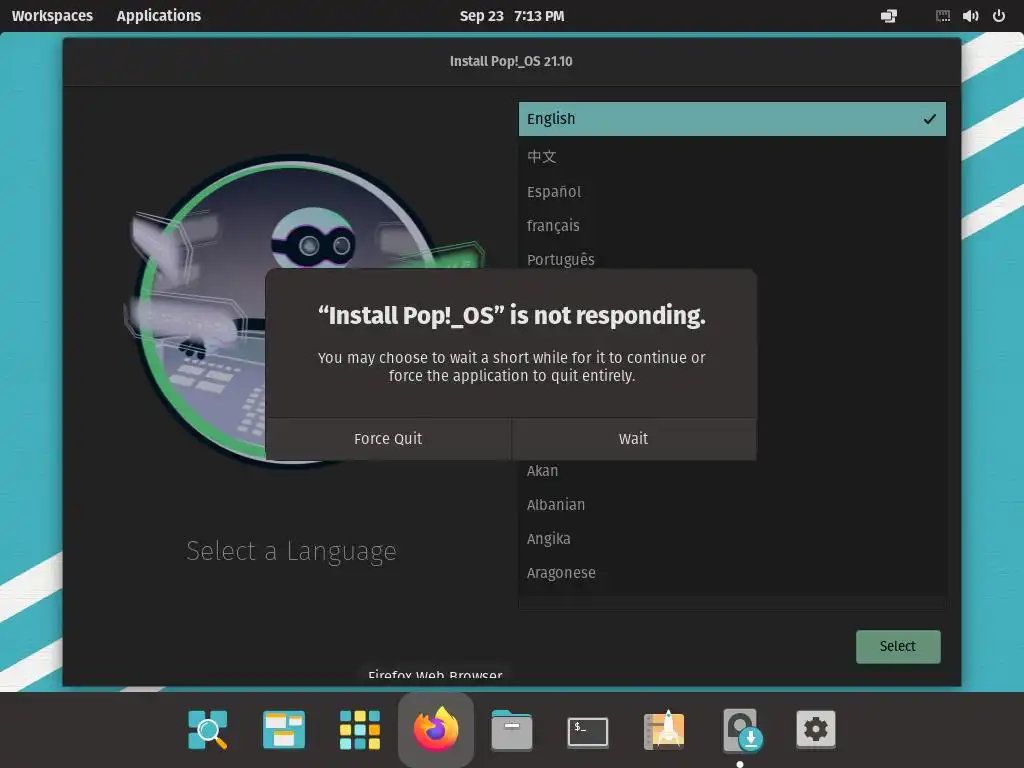Screen dimensions: 1024x768
Task: Launch the Terminal icon in dock
Action: click(x=588, y=731)
